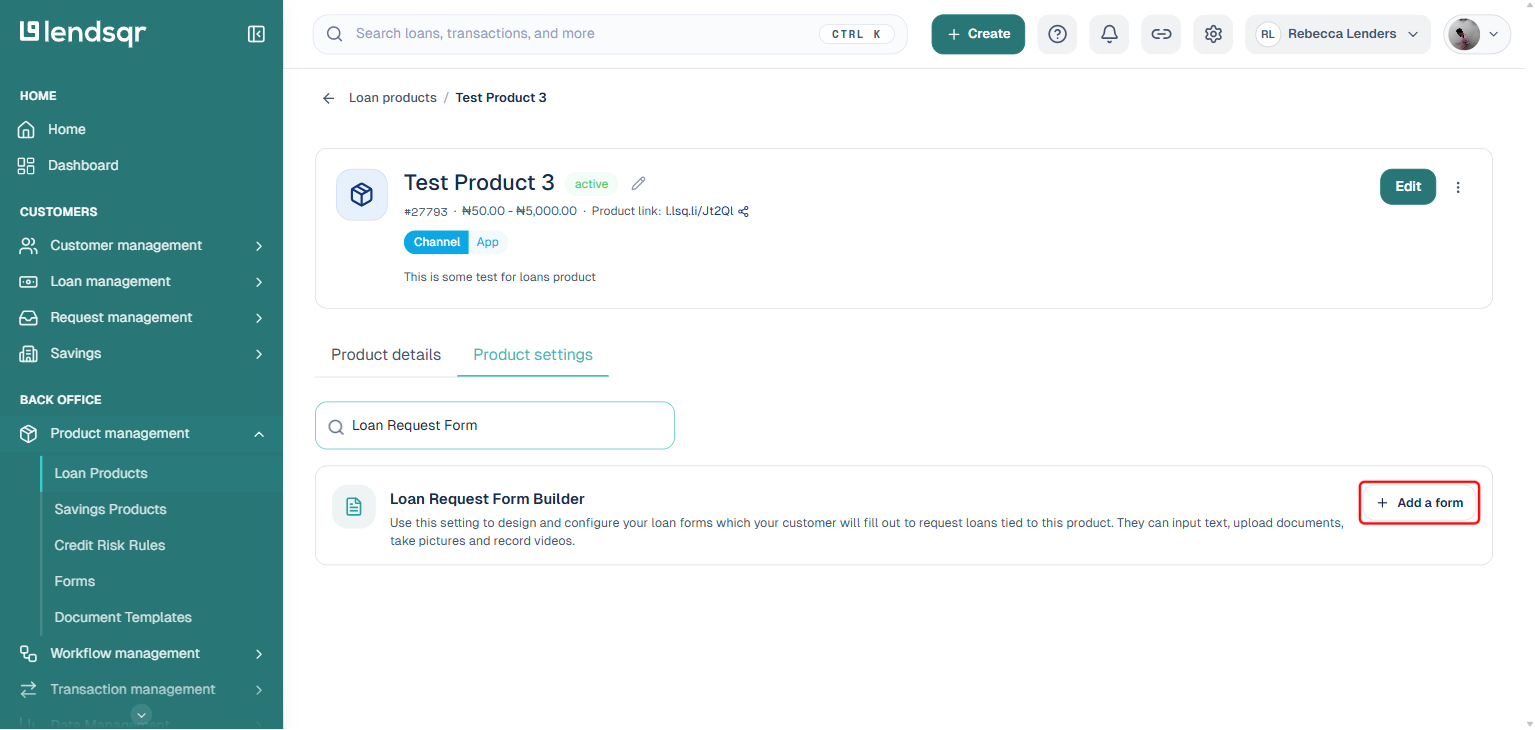The height and width of the screenshot is (730, 1535).
Task: Click the Dashboard grid icon in sidebar
Action: pos(27,165)
